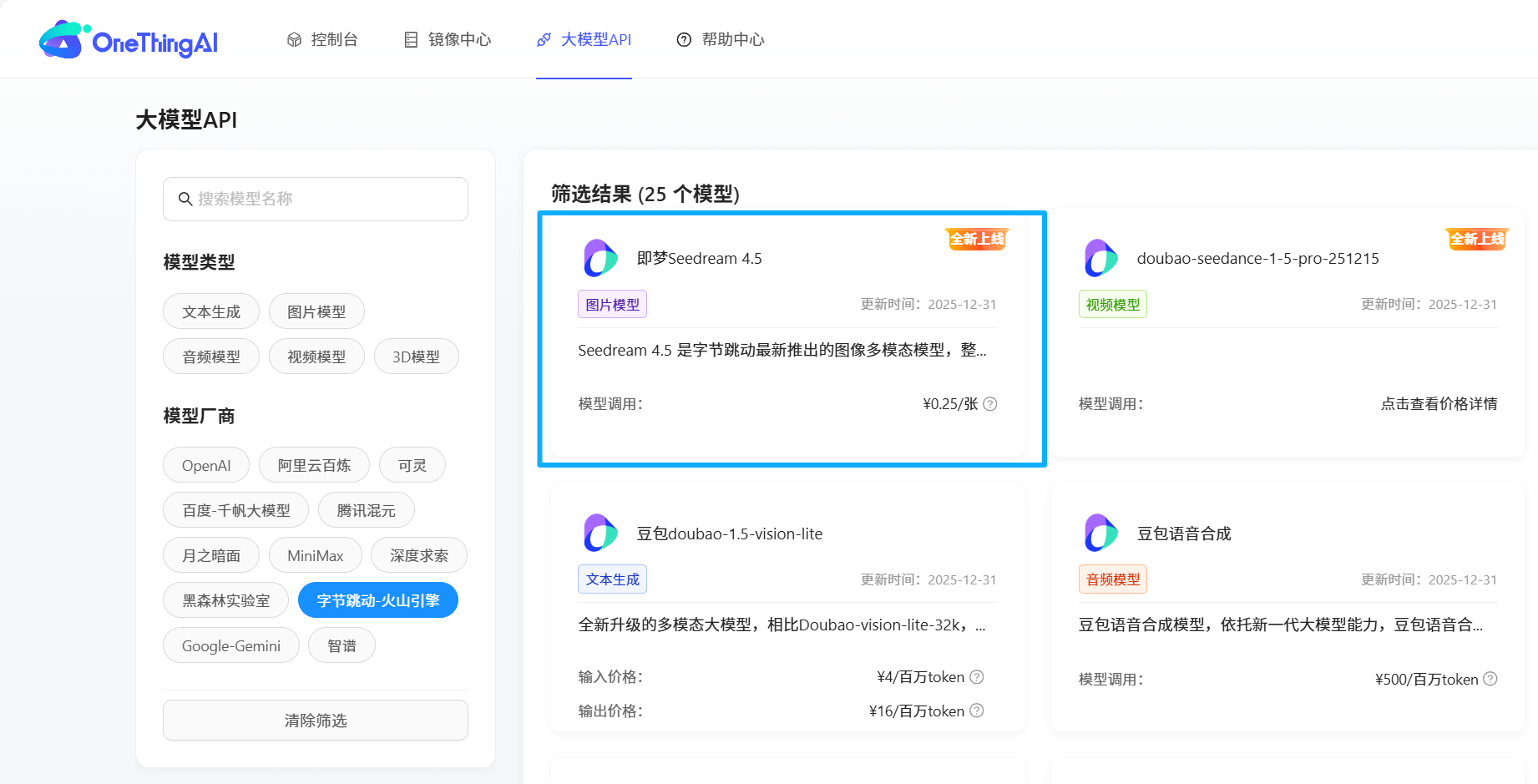1538x784 pixels.
Task: Enable the OpenAI vendor filter
Action: click(205, 464)
